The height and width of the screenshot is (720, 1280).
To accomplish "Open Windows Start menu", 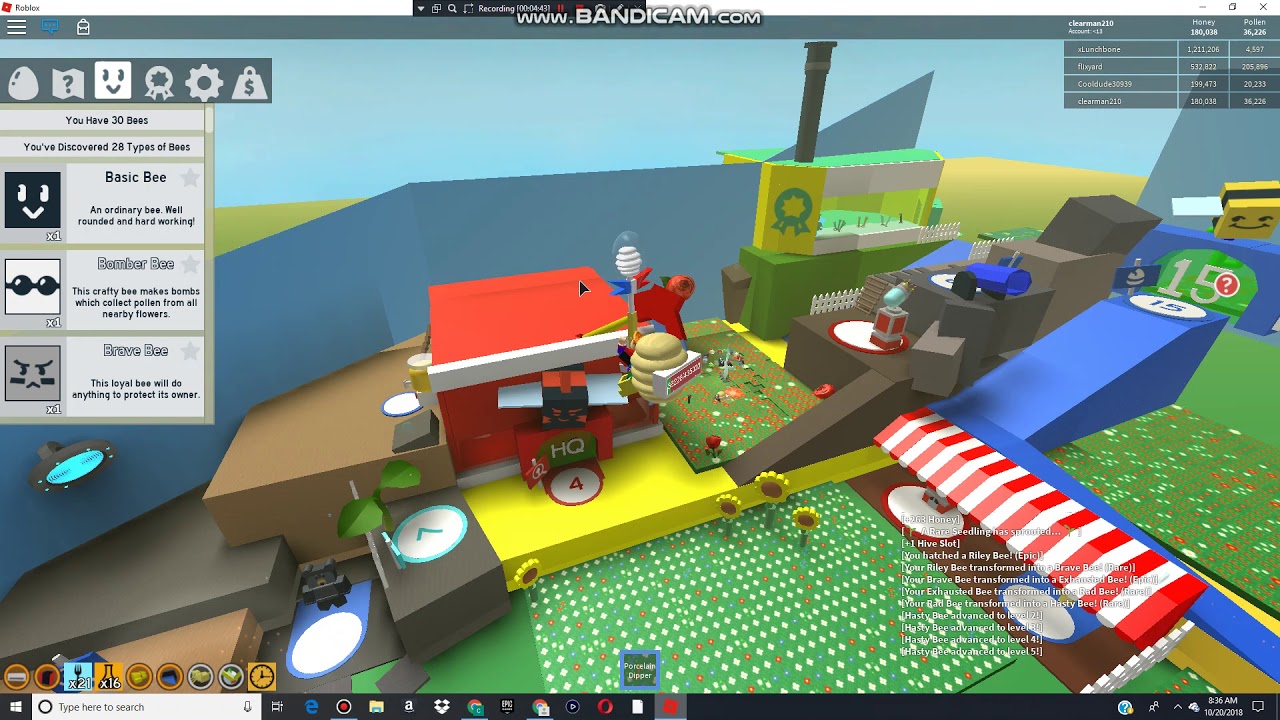I will click(x=15, y=707).
